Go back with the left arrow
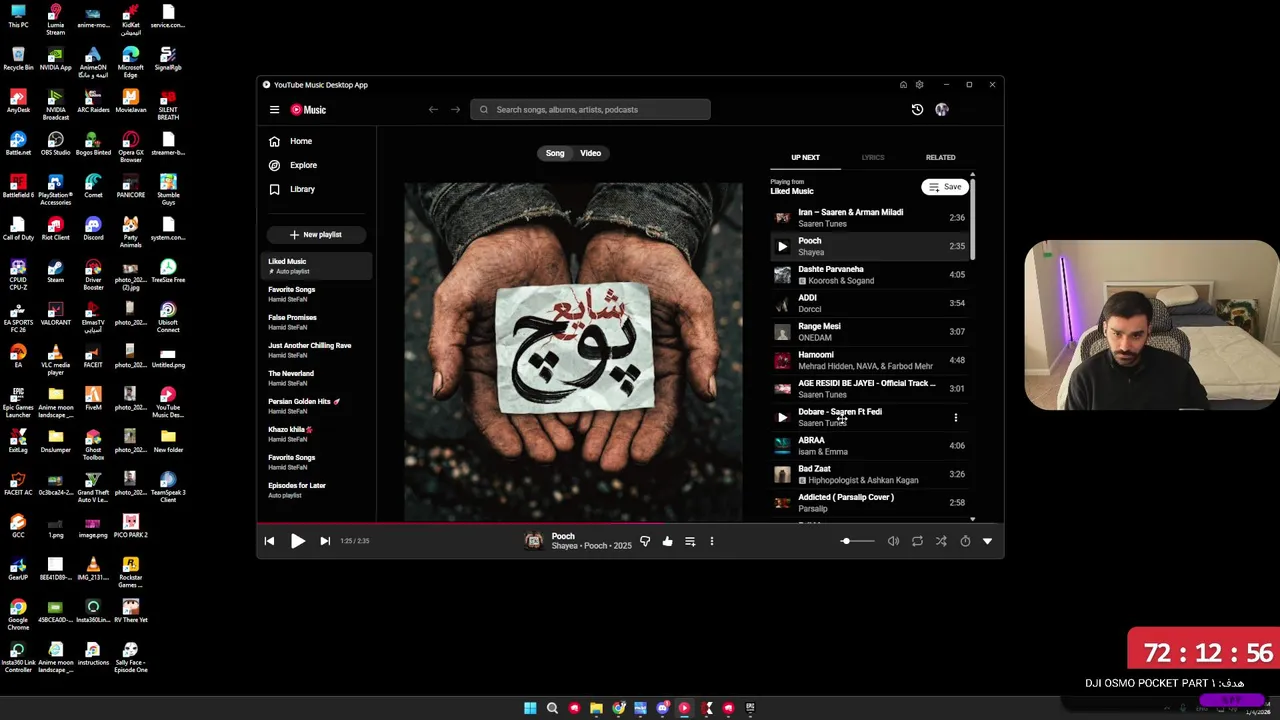Image resolution: width=1280 pixels, height=720 pixels. pyautogui.click(x=433, y=110)
